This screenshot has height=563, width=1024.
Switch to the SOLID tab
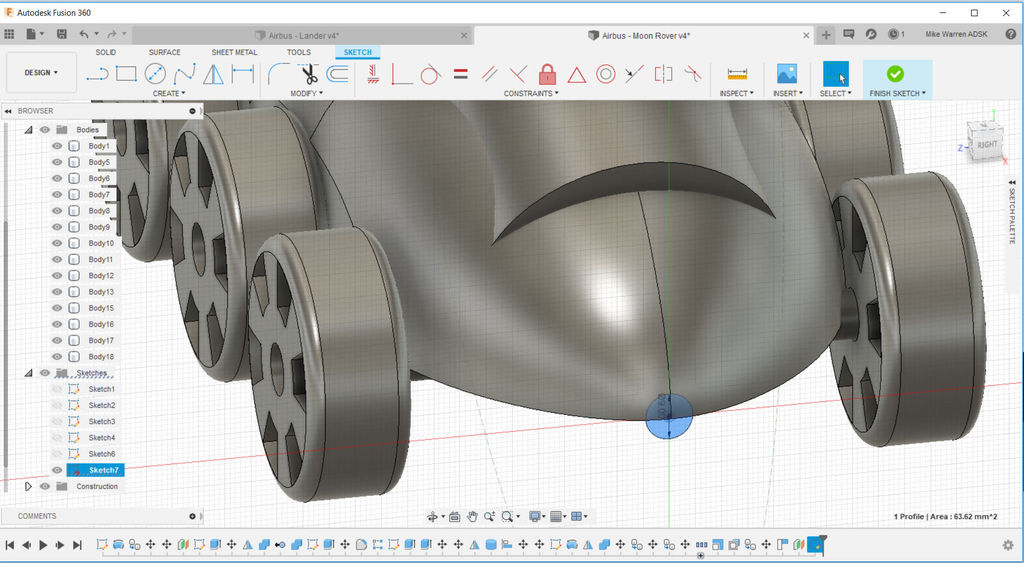click(106, 52)
